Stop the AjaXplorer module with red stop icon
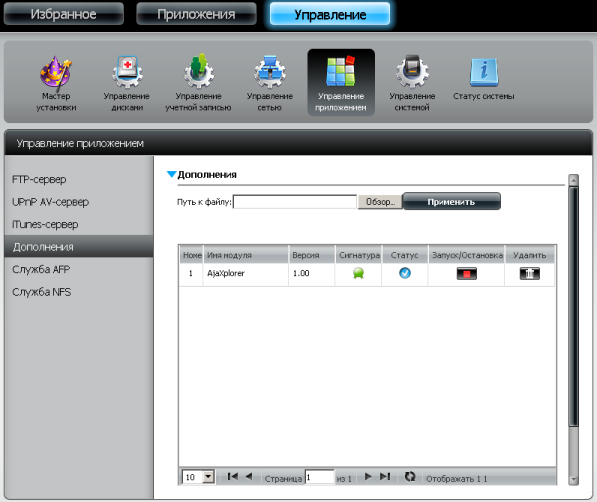This screenshot has width=597, height=502. [x=466, y=273]
